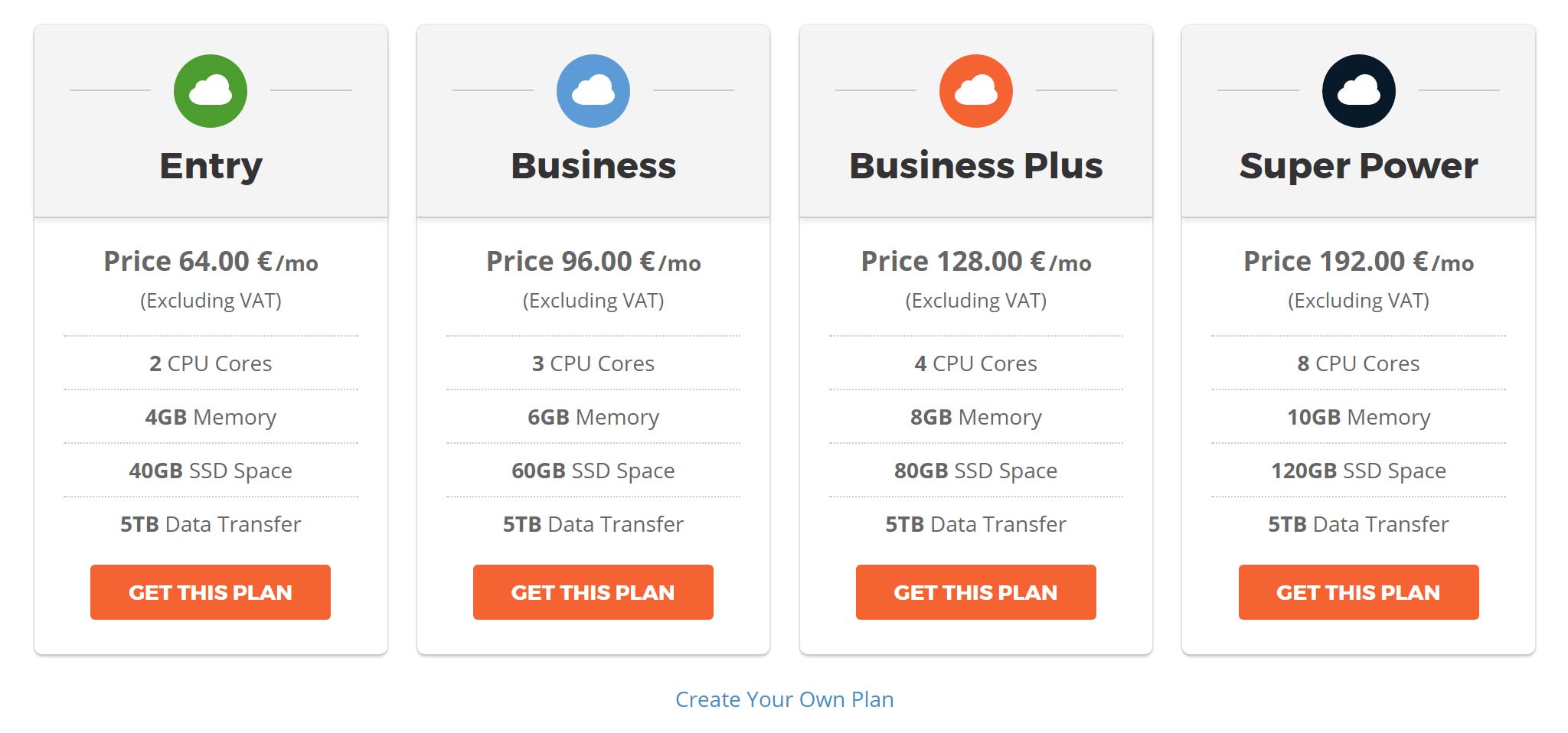Click the Price 96.00 € per month text

(593, 262)
